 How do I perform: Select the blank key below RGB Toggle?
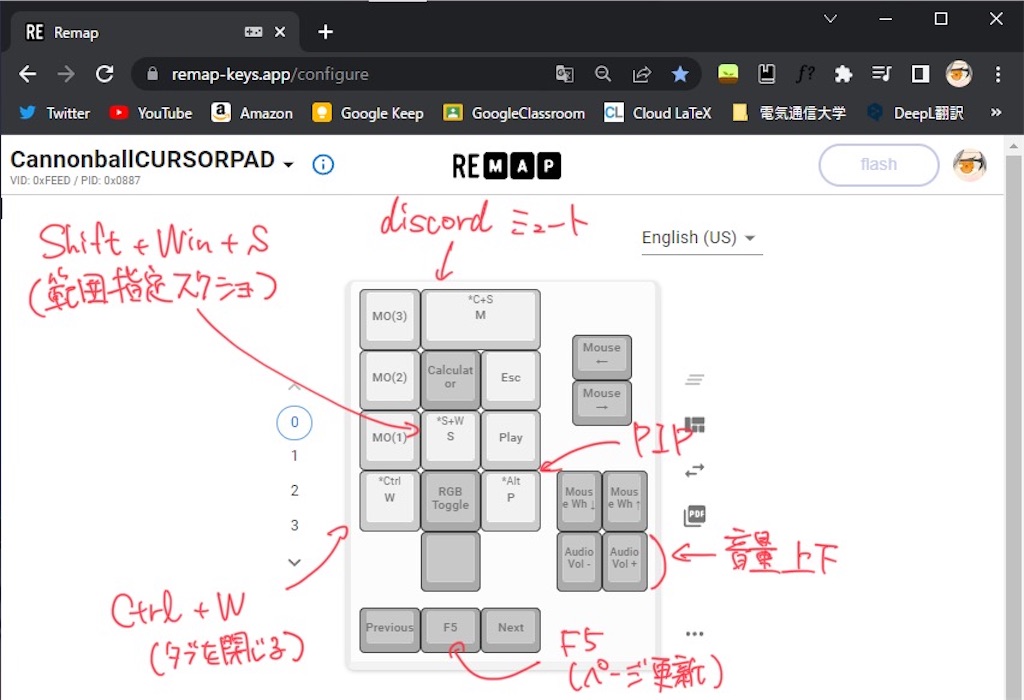(450, 561)
